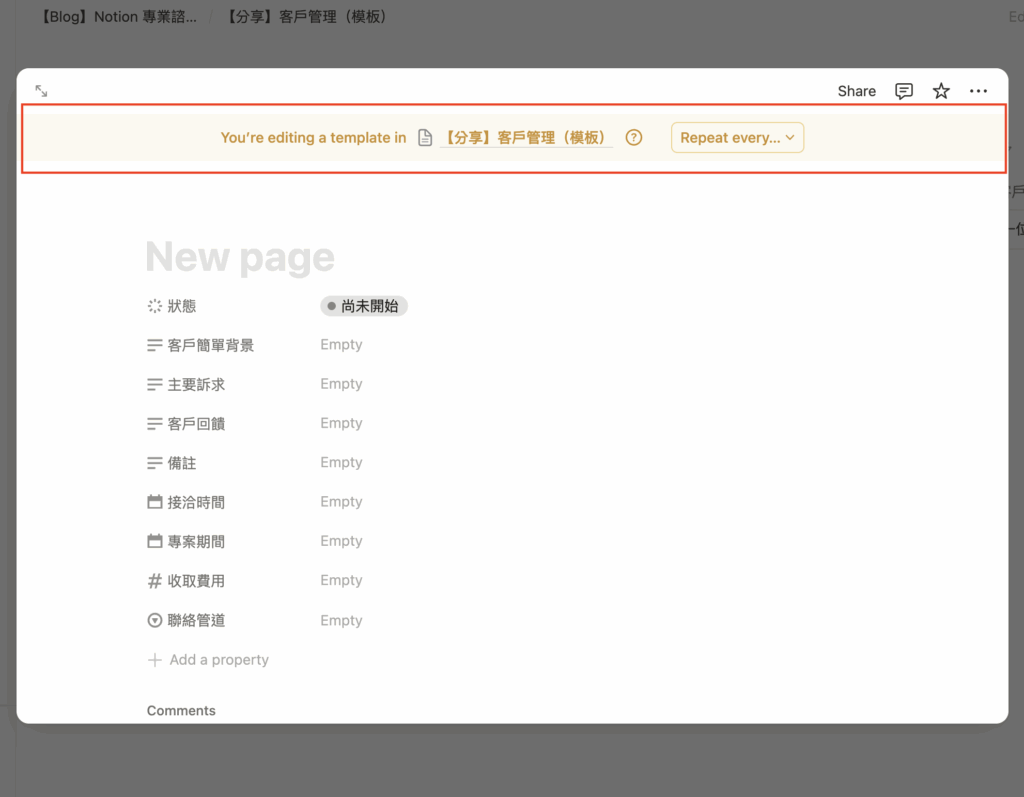Screen dimensions: 1024x797
Task: Open the Share menu
Action: pyautogui.click(x=856, y=91)
